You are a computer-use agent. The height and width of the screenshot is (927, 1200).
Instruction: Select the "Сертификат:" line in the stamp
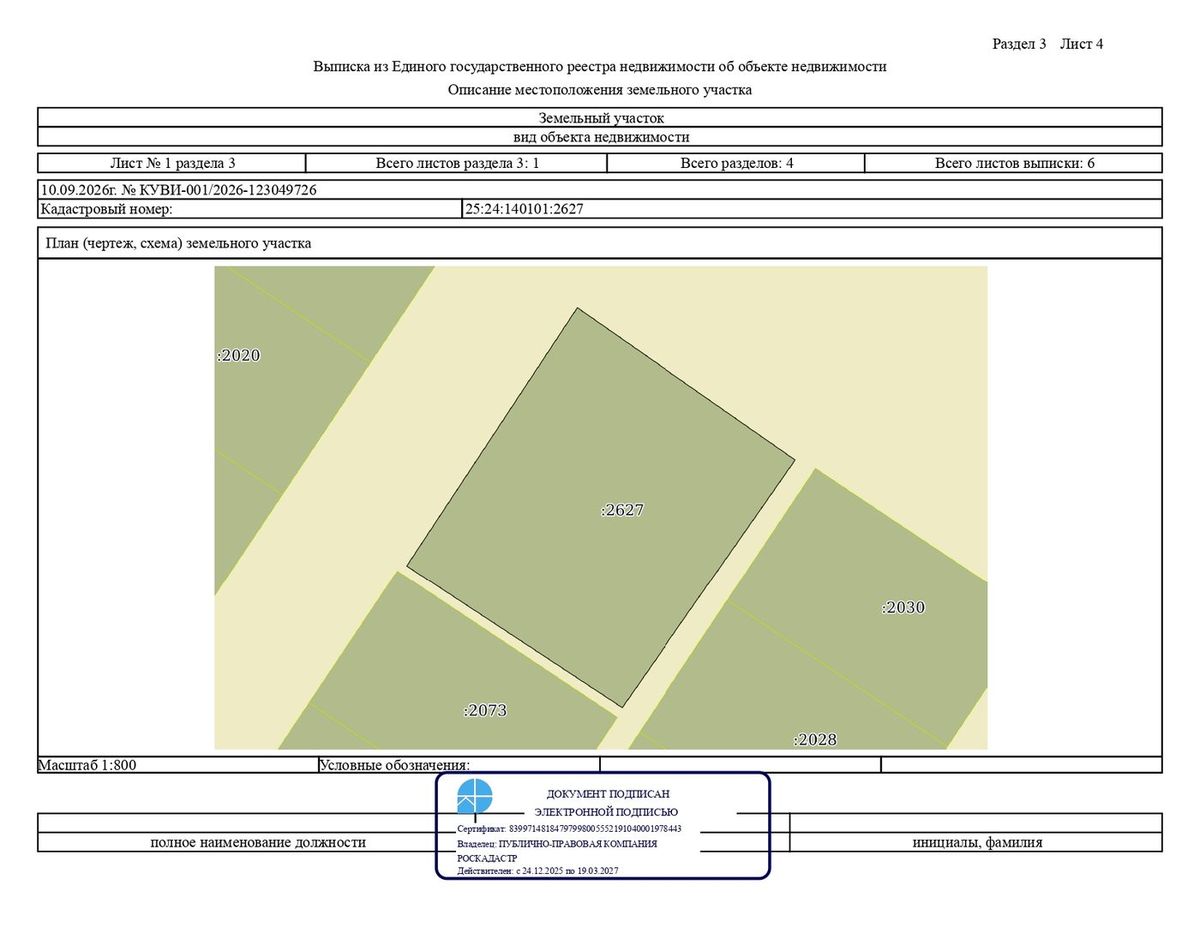(x=569, y=829)
